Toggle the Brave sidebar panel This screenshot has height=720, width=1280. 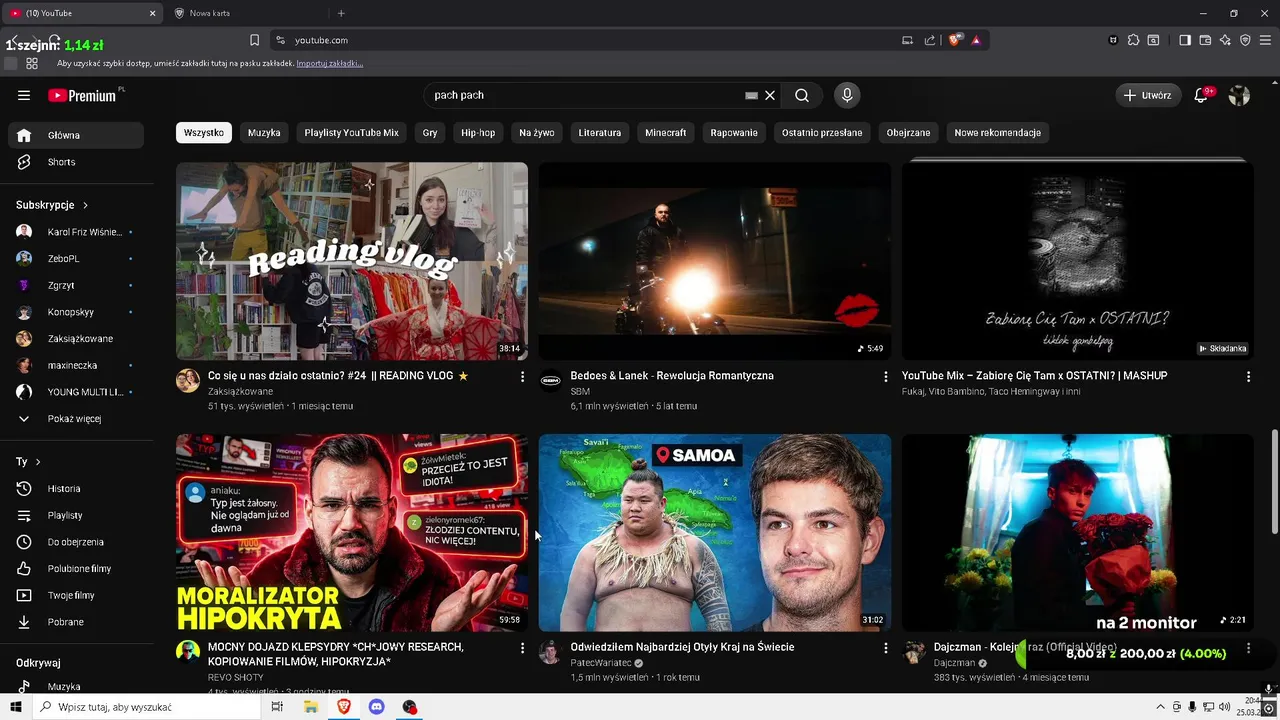click(x=1185, y=40)
